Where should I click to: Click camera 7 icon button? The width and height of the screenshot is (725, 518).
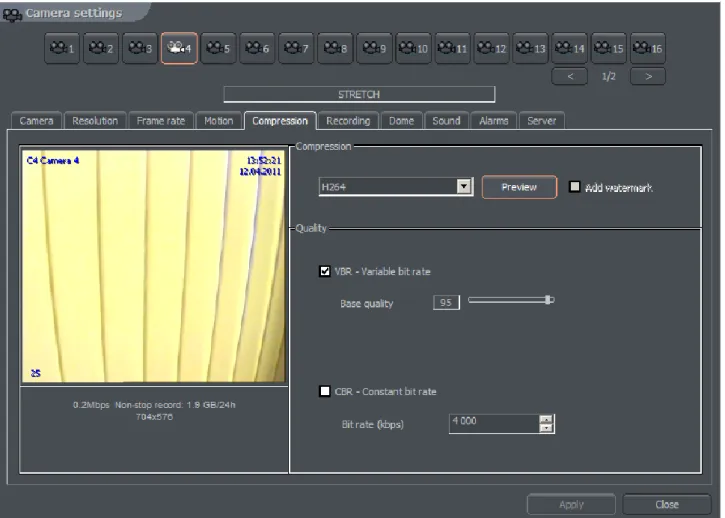296,48
